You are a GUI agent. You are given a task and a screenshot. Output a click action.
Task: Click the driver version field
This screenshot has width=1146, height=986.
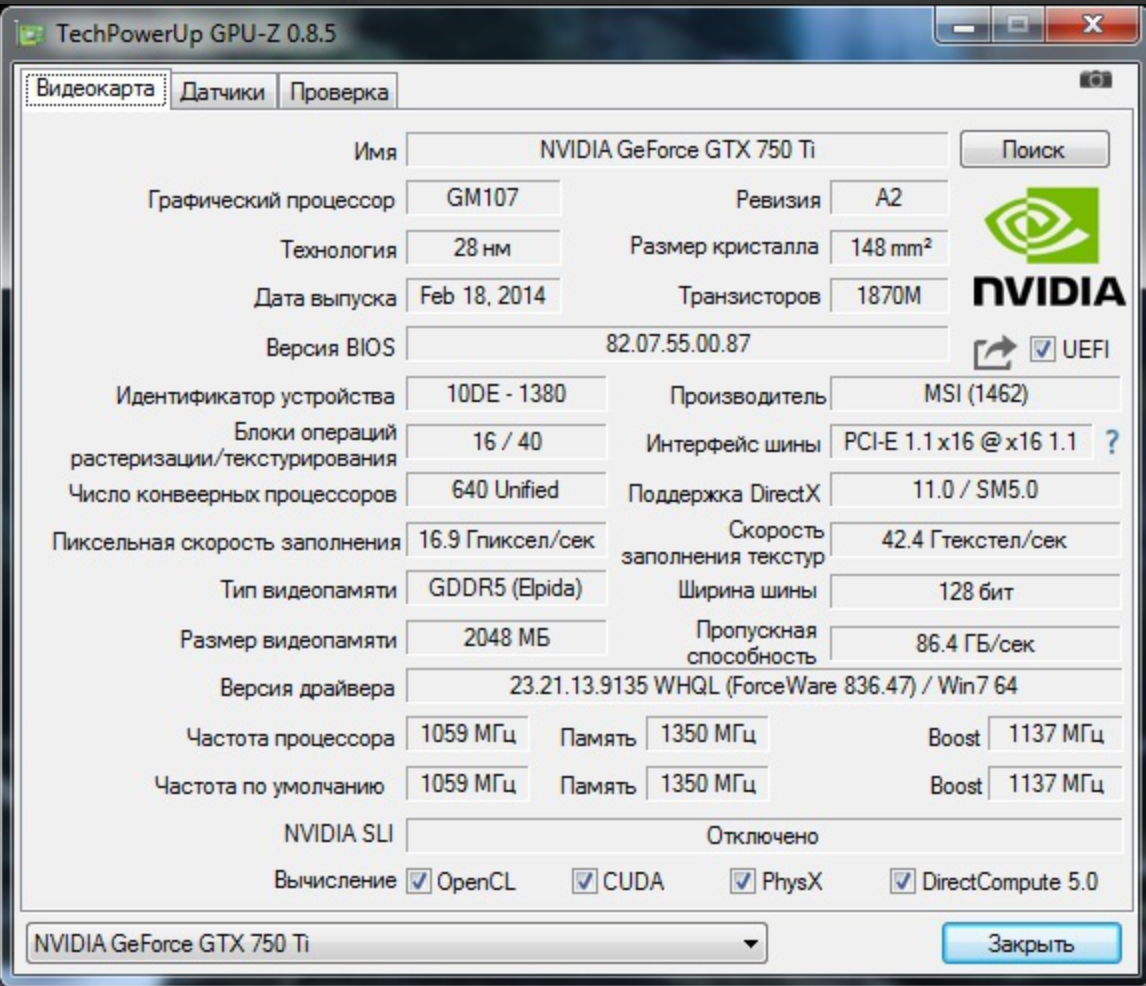[763, 686]
